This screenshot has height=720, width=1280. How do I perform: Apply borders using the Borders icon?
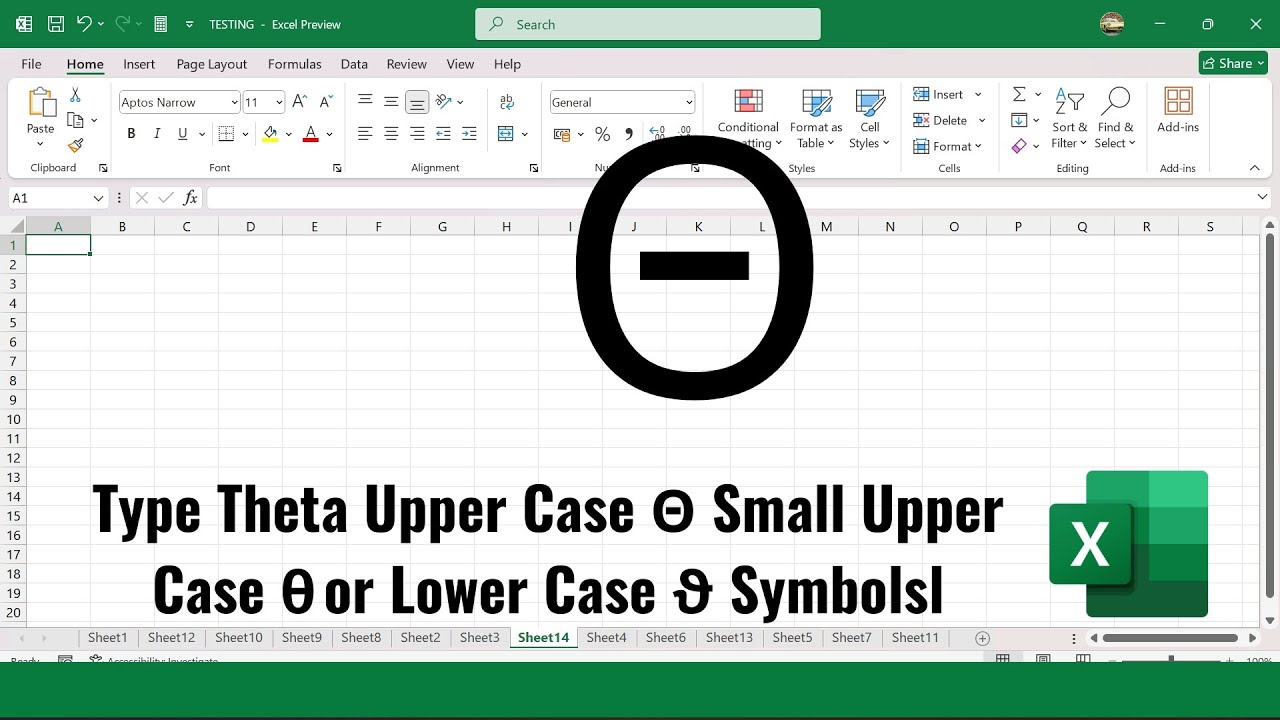coord(226,134)
